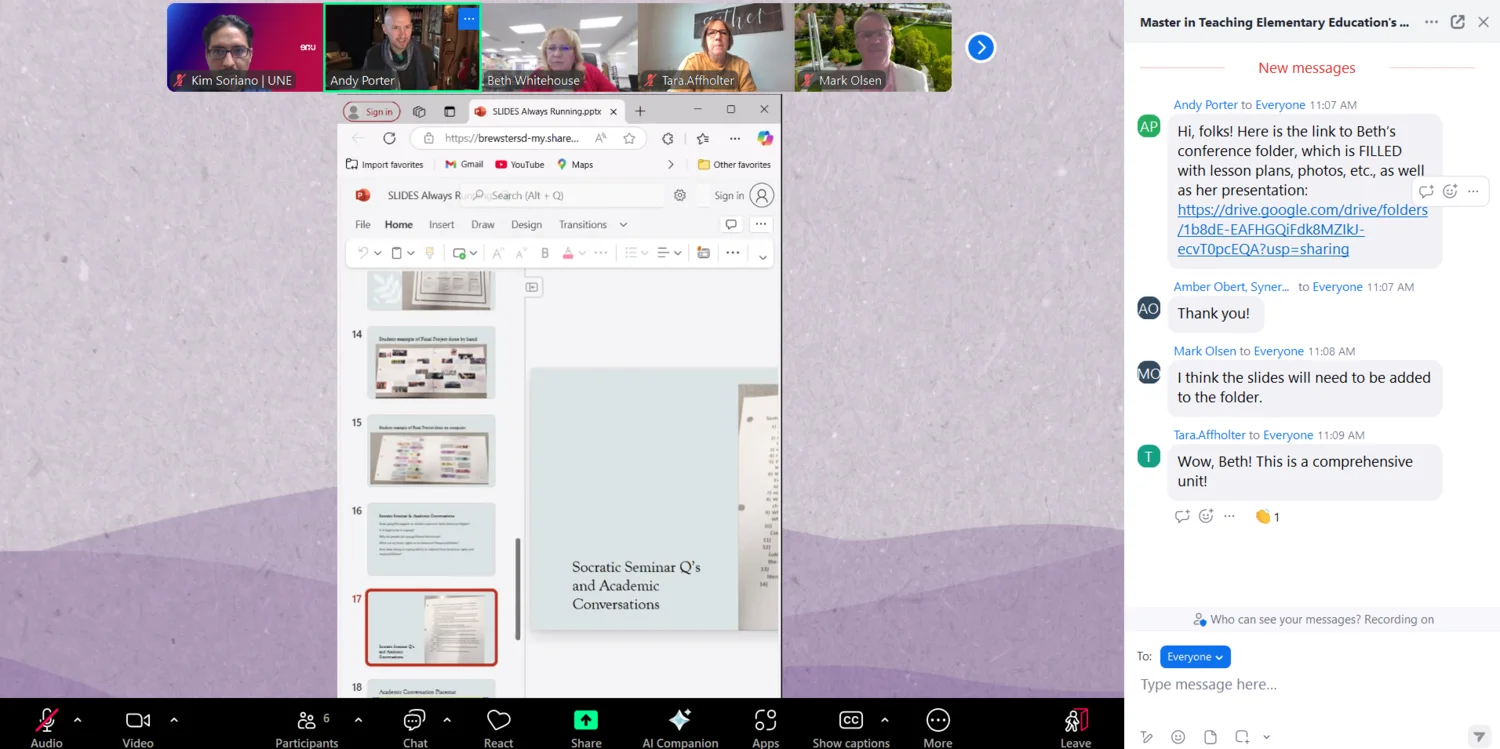The width and height of the screenshot is (1500, 749).
Task: Click the clapping emoji reaction count
Action: 1267,517
